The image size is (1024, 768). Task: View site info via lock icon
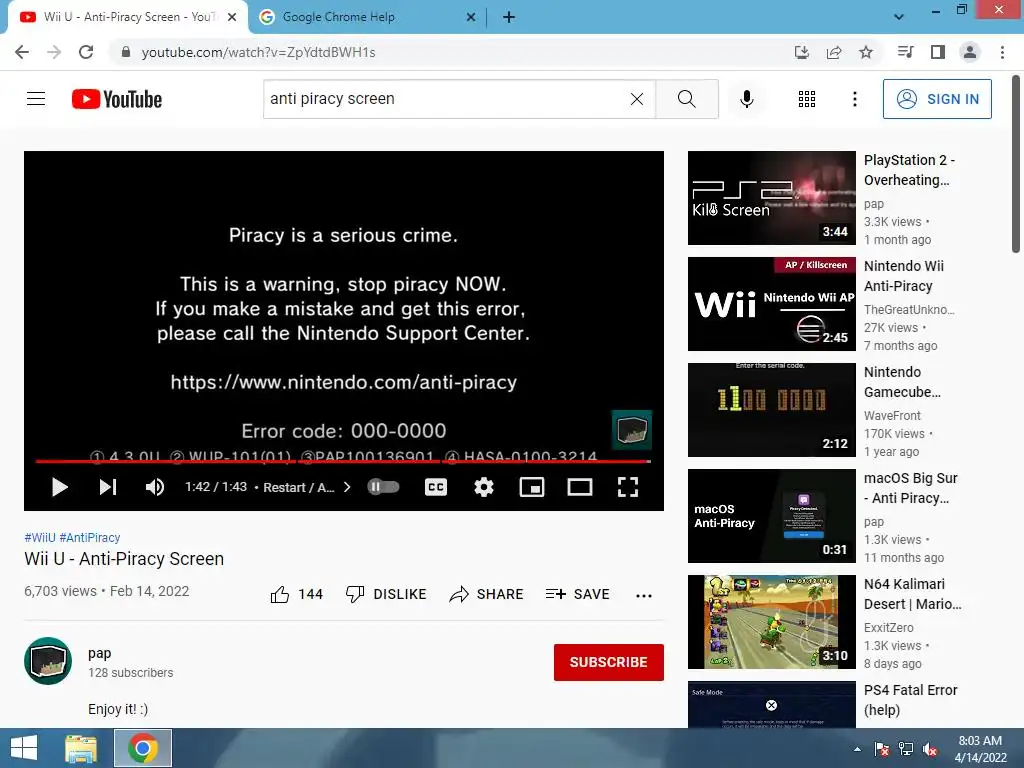tap(126, 52)
